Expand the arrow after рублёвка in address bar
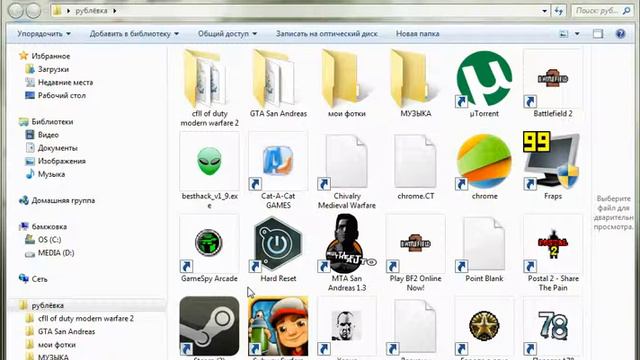The image size is (640, 360). 115,11
